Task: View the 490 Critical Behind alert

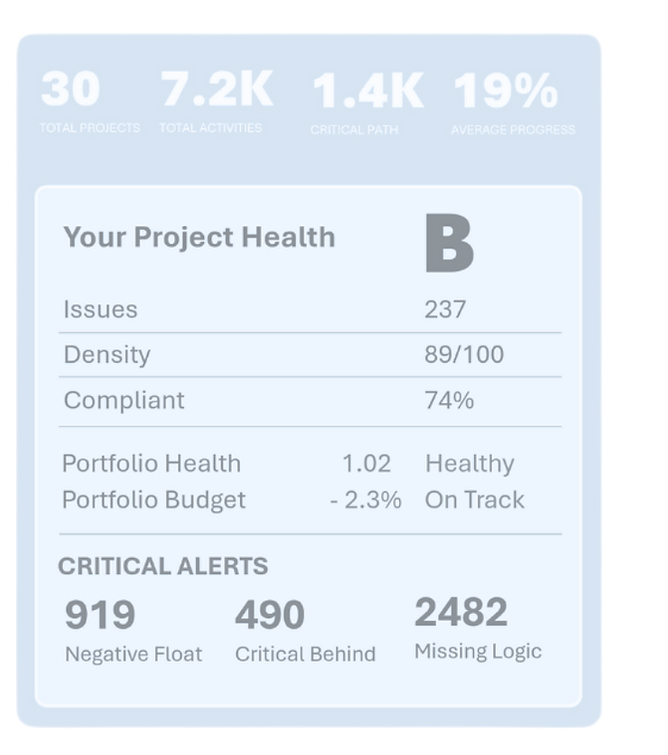Action: click(x=270, y=616)
